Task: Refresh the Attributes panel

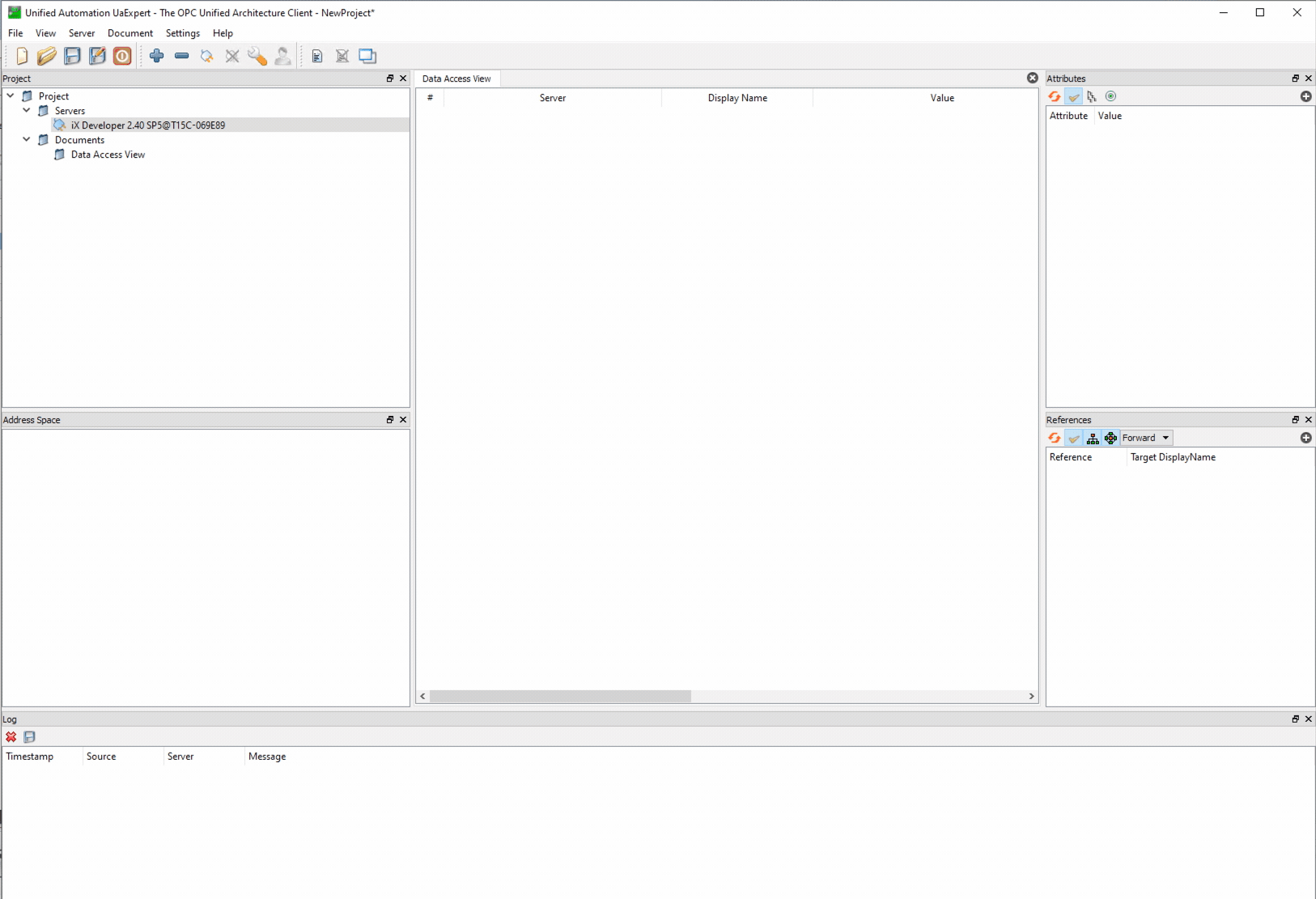Action: coord(1055,96)
